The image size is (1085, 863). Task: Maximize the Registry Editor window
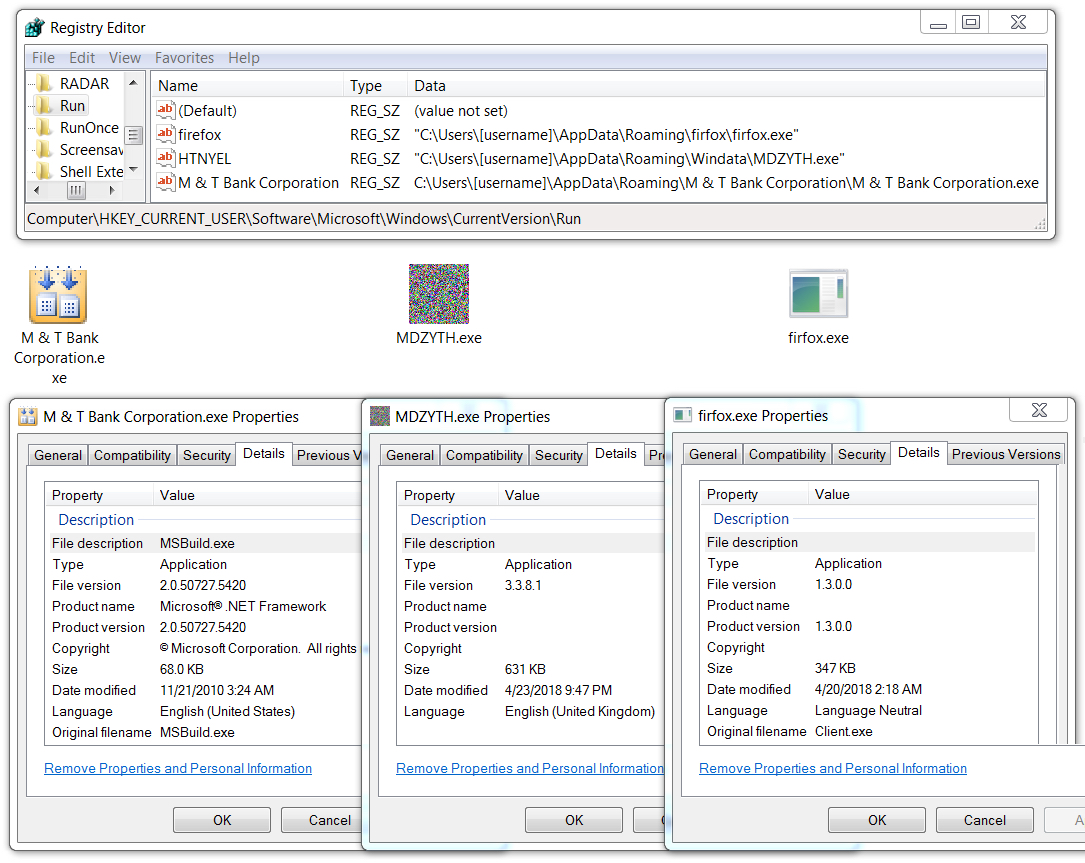(x=971, y=22)
